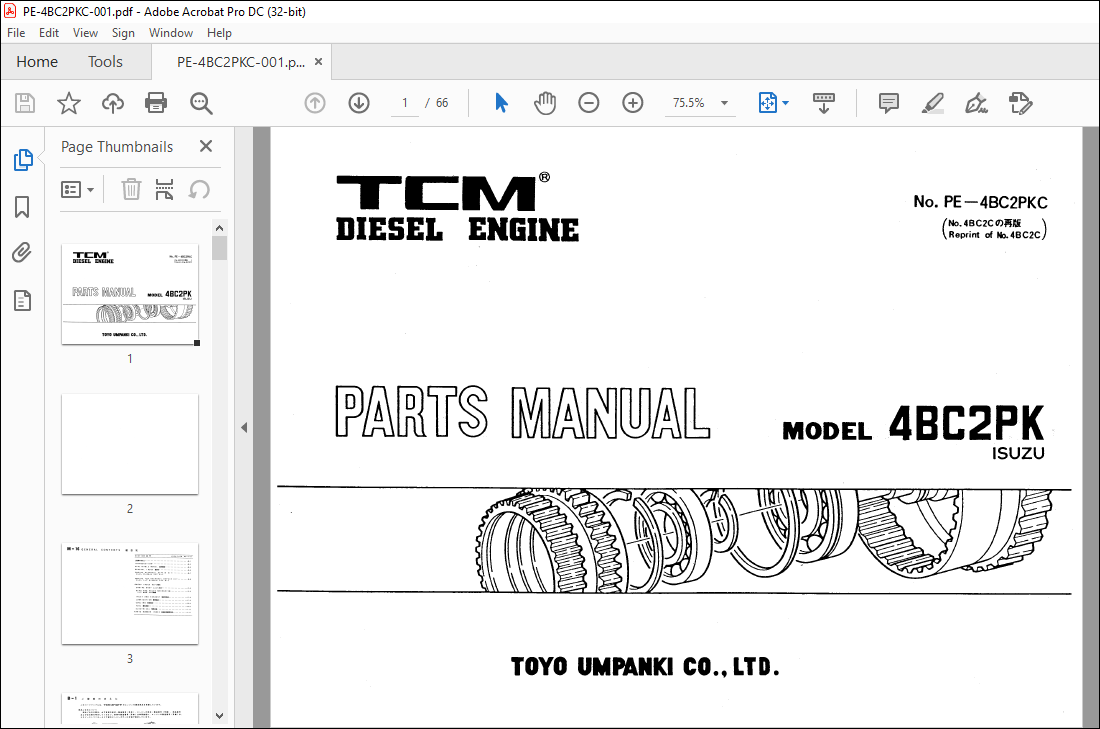
Task: Click the upload to cloud icon
Action: pyautogui.click(x=112, y=103)
